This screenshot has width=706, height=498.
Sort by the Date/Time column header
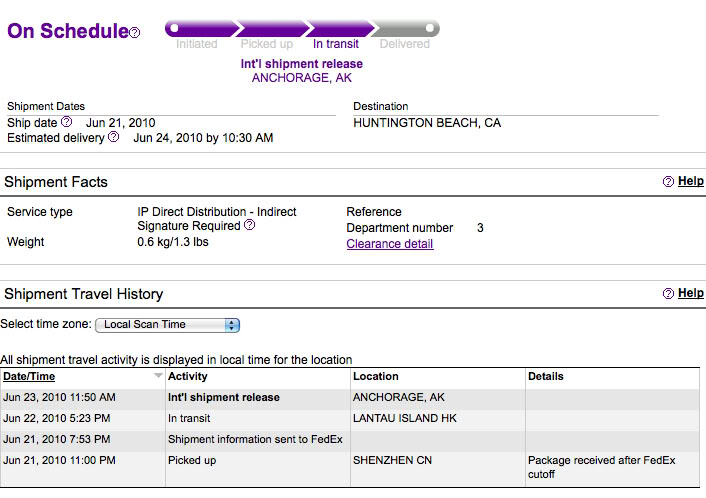tap(29, 377)
